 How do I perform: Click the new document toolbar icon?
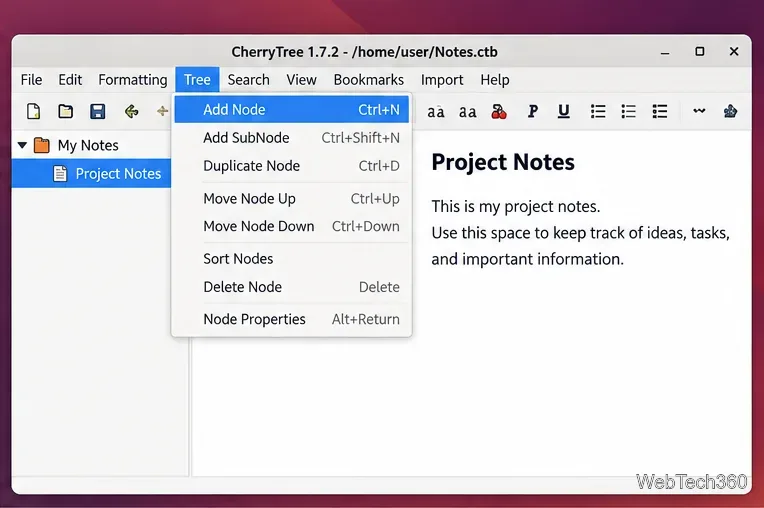(34, 112)
